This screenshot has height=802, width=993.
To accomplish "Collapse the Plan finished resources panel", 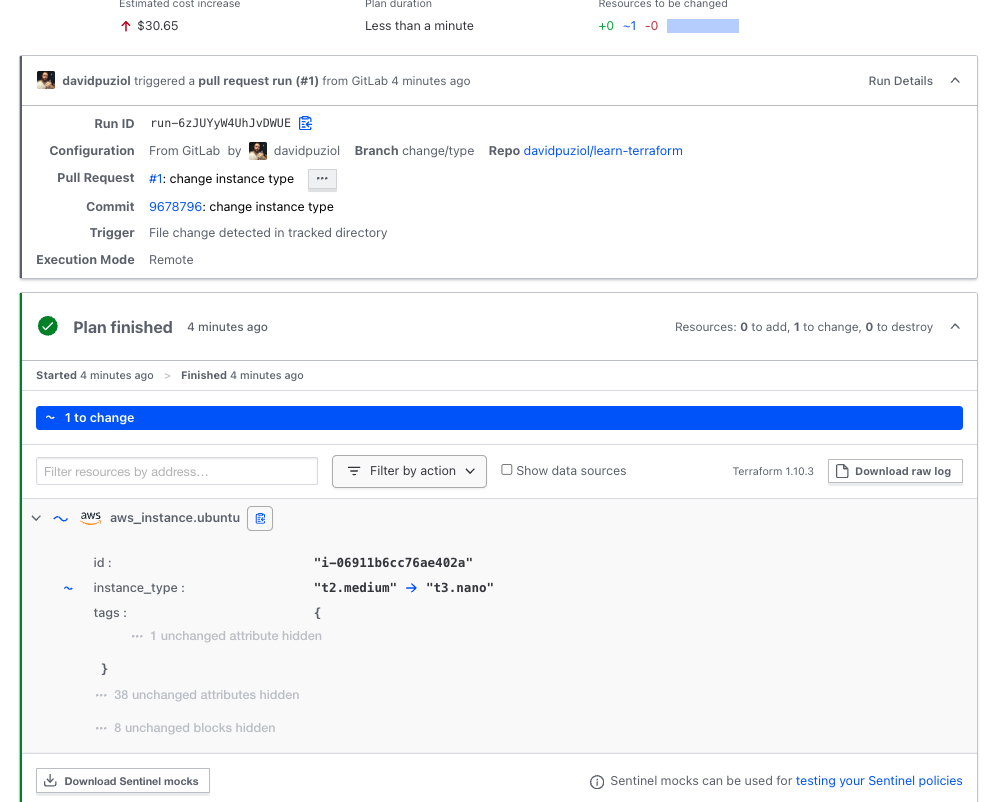I will (x=954, y=327).
